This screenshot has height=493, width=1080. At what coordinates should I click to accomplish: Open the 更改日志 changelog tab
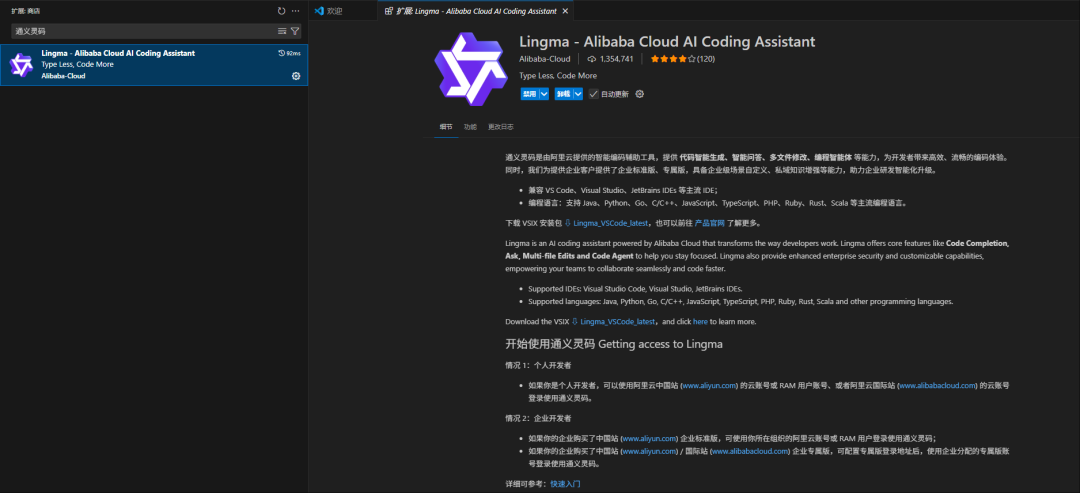(500, 127)
